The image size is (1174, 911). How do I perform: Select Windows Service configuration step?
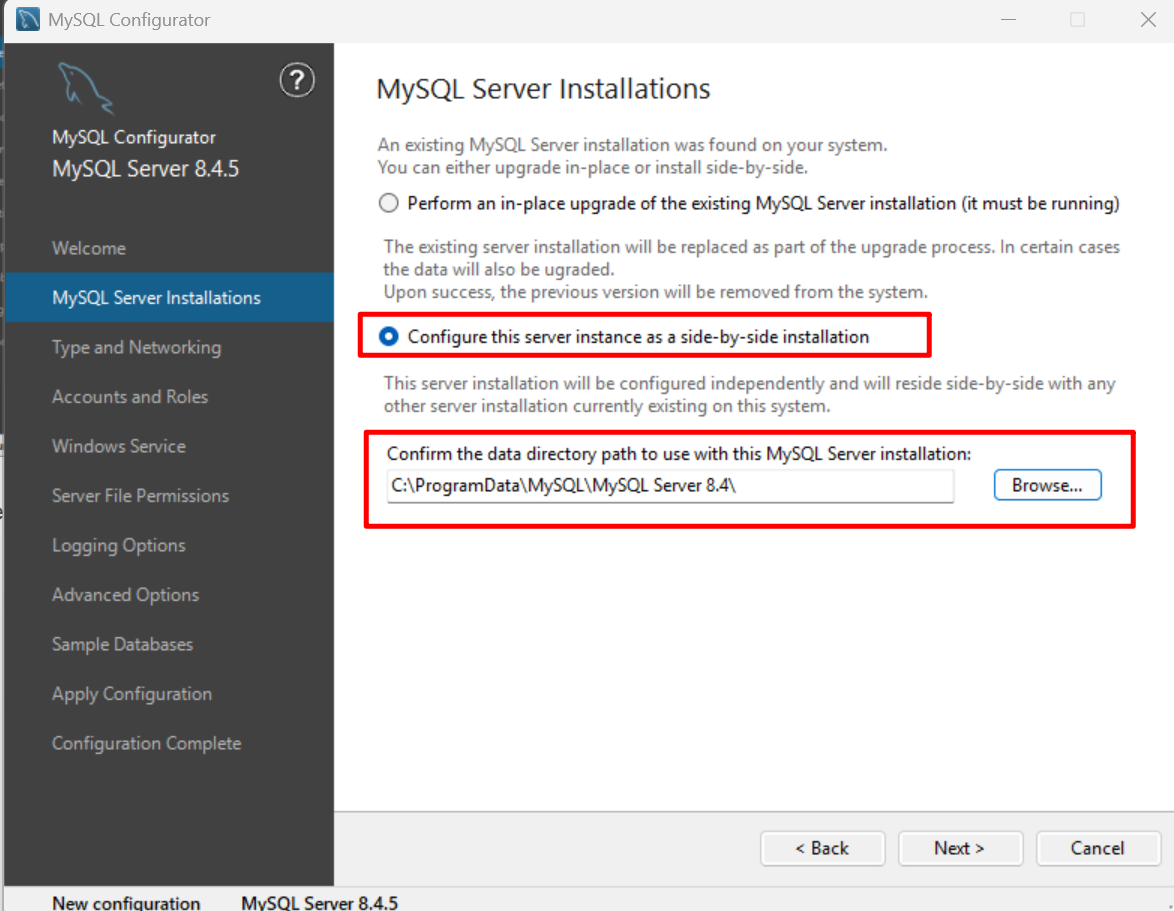pos(118,446)
